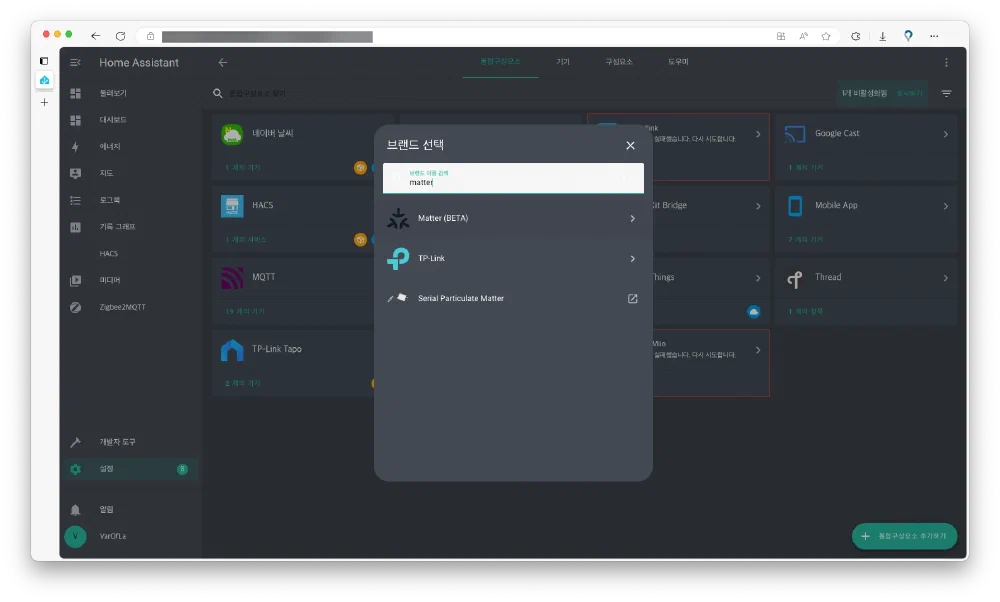Open Developer Tools (개발자 도구) wrench icon

click(75, 442)
